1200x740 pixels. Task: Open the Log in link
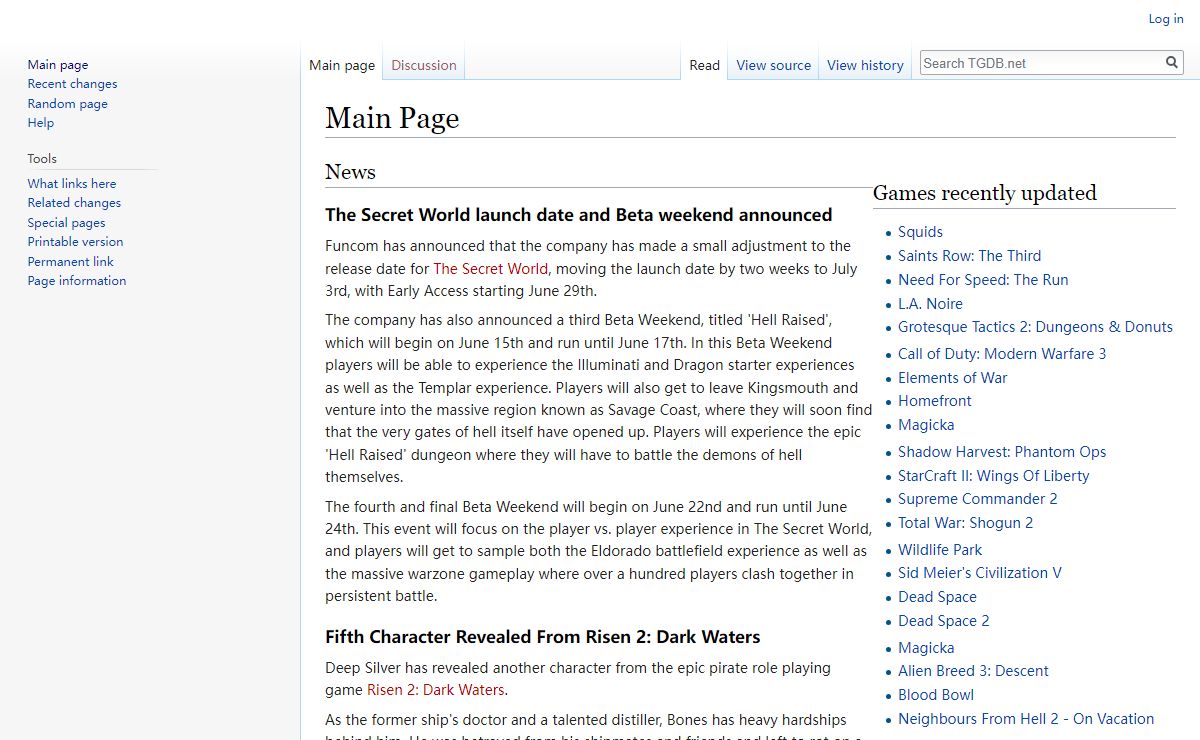(x=1166, y=19)
